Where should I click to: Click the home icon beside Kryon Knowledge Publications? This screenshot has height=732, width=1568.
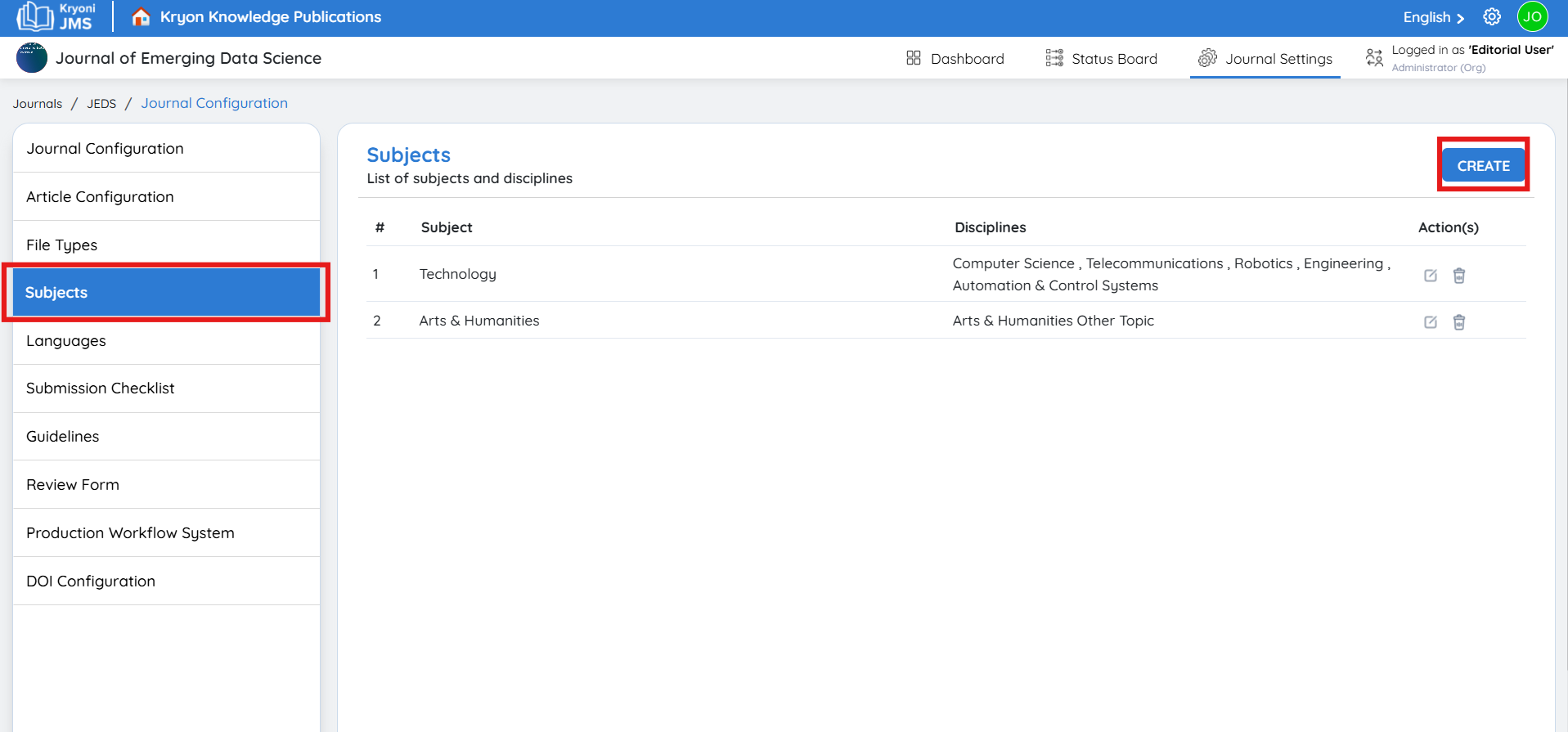click(x=141, y=17)
